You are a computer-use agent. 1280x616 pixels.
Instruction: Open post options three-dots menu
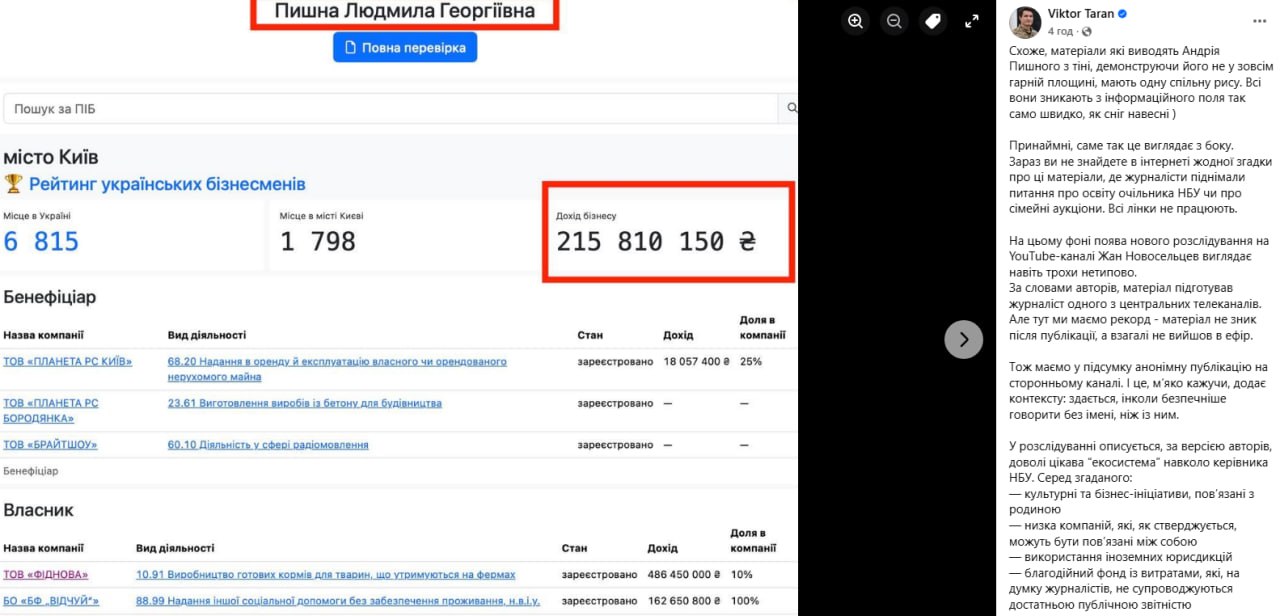click(1259, 21)
